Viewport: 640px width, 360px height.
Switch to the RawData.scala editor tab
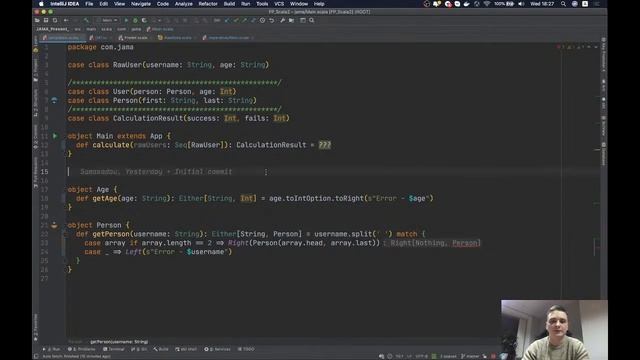click(176, 38)
